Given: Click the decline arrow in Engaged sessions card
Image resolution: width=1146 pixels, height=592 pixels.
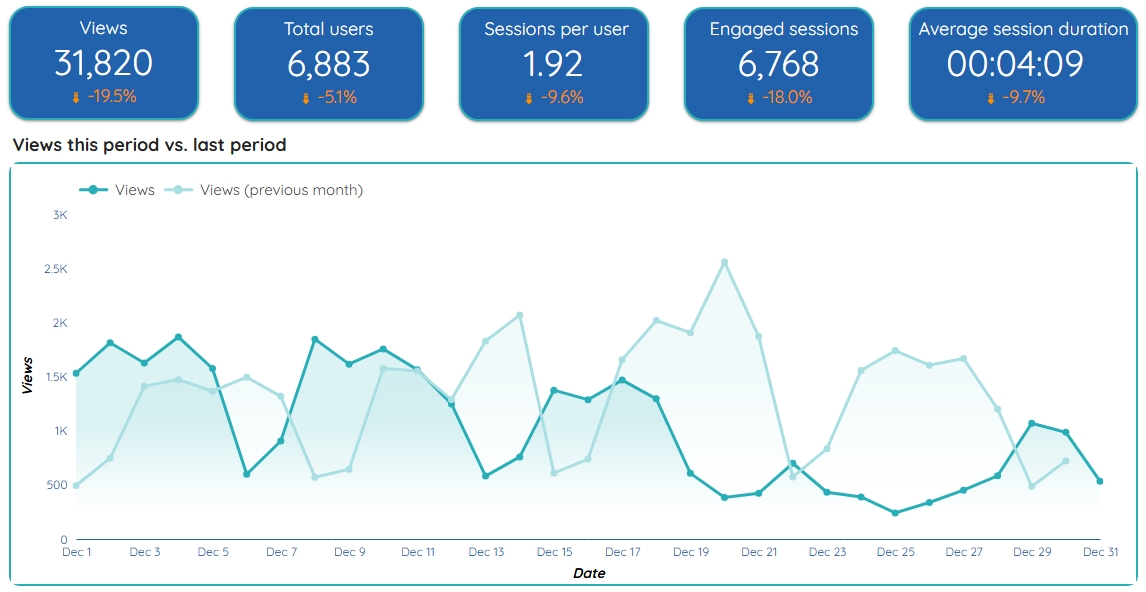Looking at the screenshot, I should click(x=752, y=98).
